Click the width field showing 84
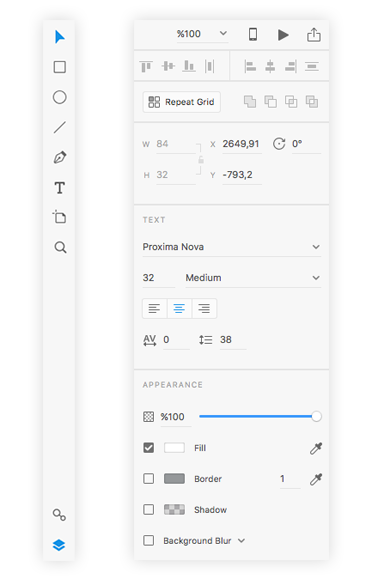Screen dimensions: 369x587 (176, 144)
